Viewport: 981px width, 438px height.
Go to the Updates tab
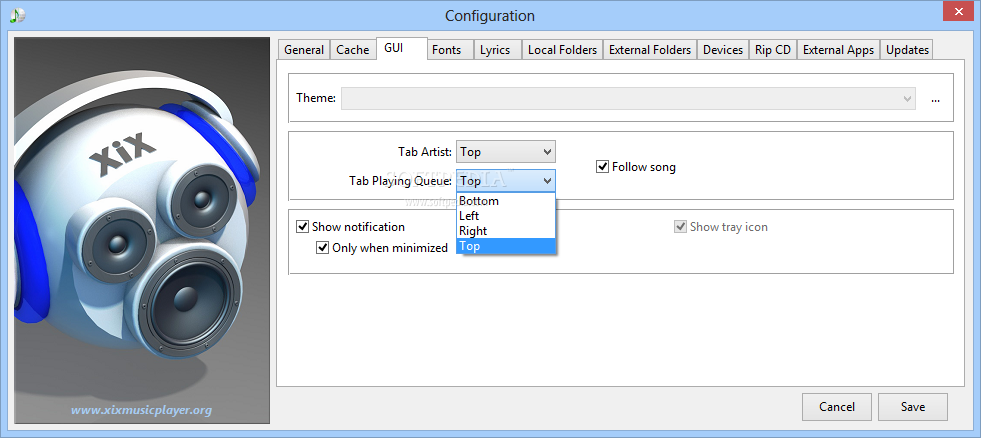907,50
